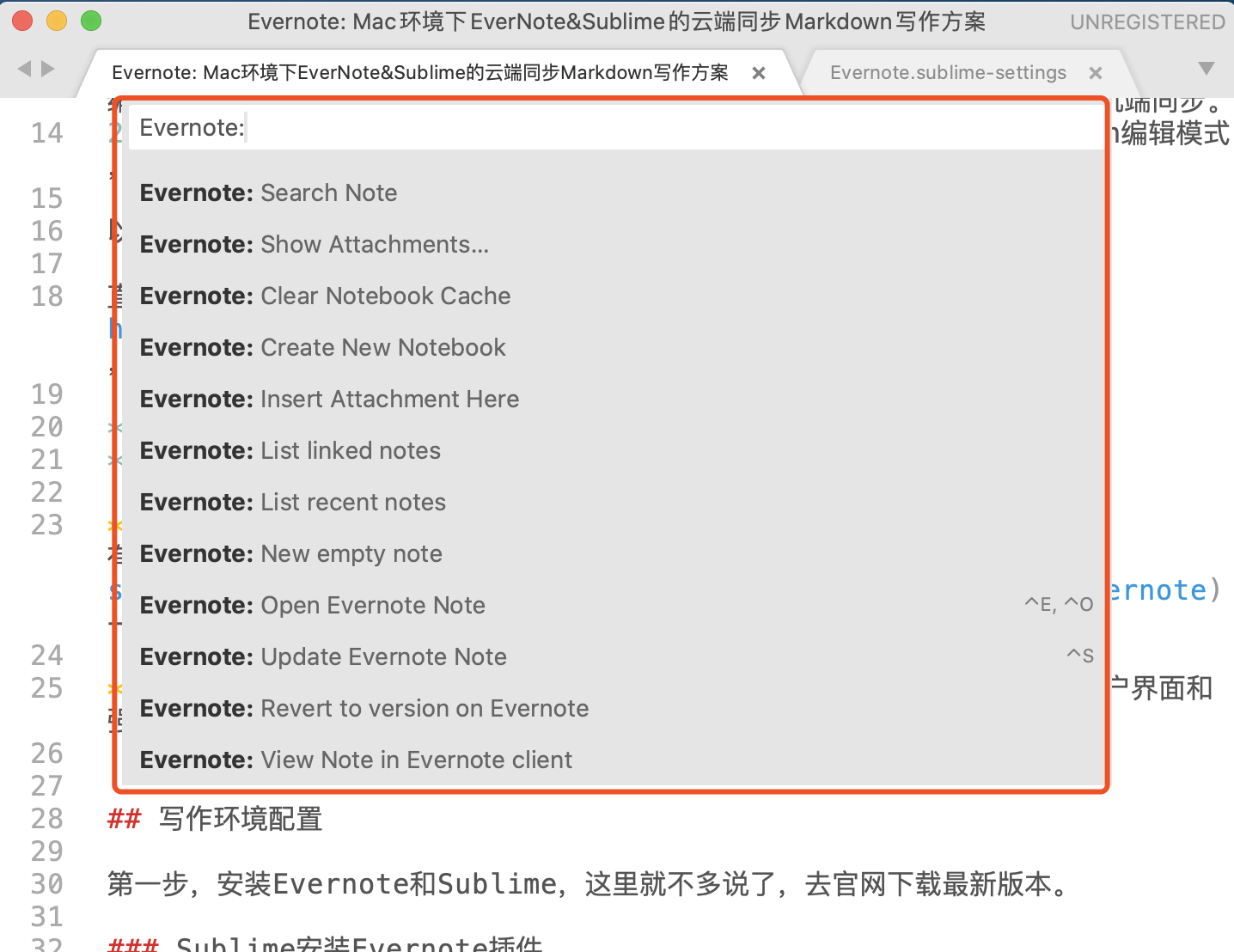
Task: Click the red close window button
Action: coord(22,21)
